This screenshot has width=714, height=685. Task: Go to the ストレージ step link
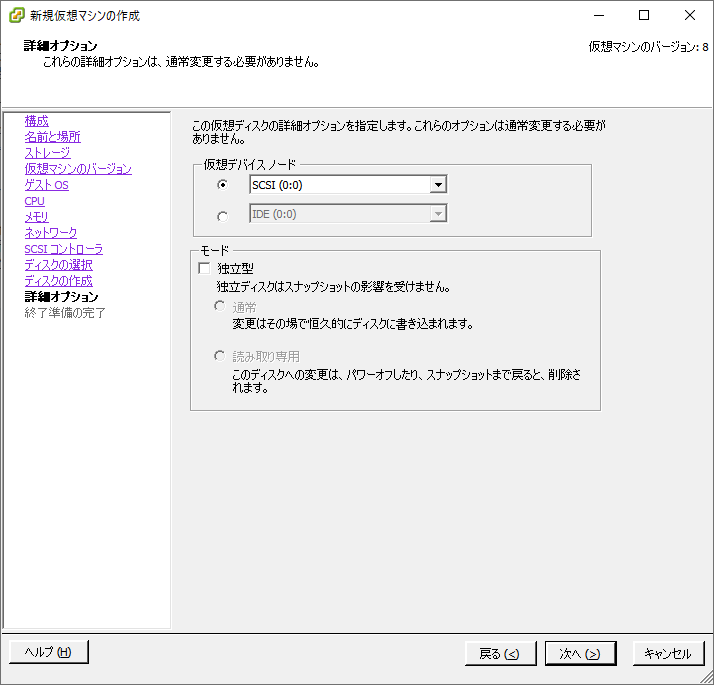click(47, 153)
